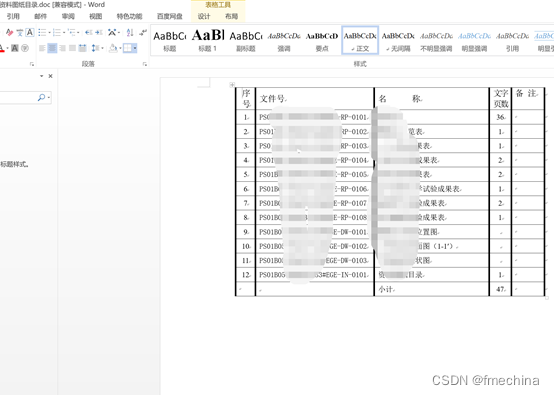
Task: Apply the 明显强调 style
Action: (x=475, y=40)
